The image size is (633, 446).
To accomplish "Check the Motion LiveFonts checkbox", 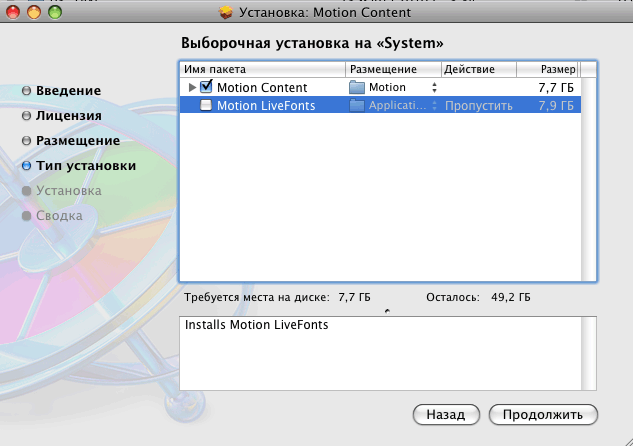I will pos(206,105).
